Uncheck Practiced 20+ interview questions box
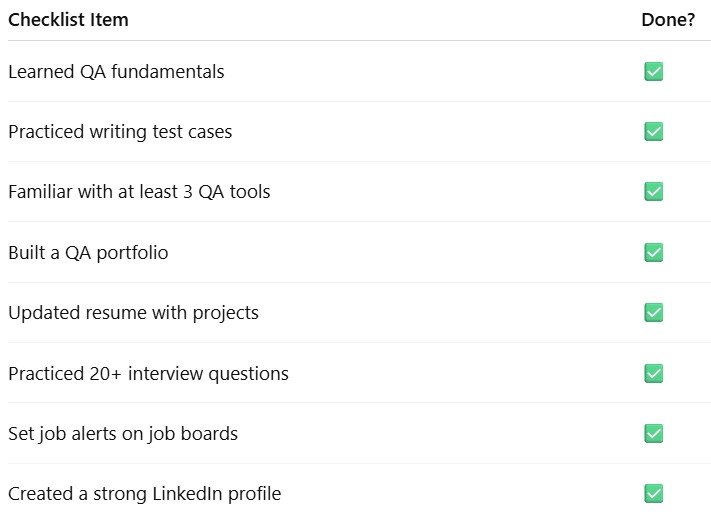The width and height of the screenshot is (711, 524). pos(653,374)
